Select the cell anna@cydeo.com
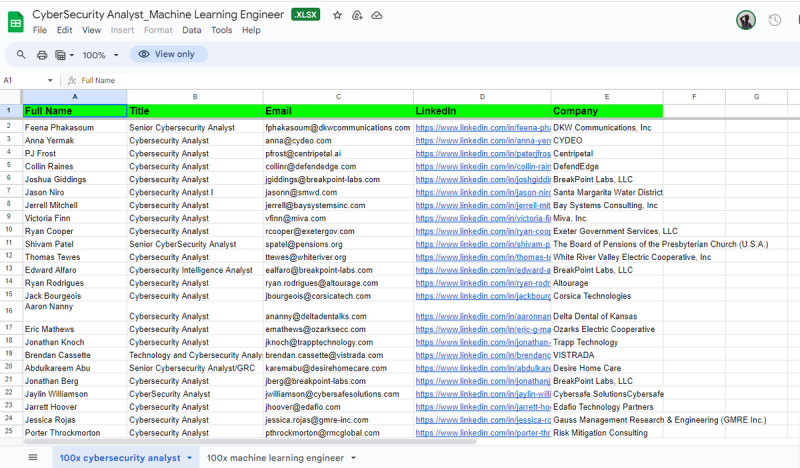Image resolution: width=800 pixels, height=468 pixels. pyautogui.click(x=338, y=140)
